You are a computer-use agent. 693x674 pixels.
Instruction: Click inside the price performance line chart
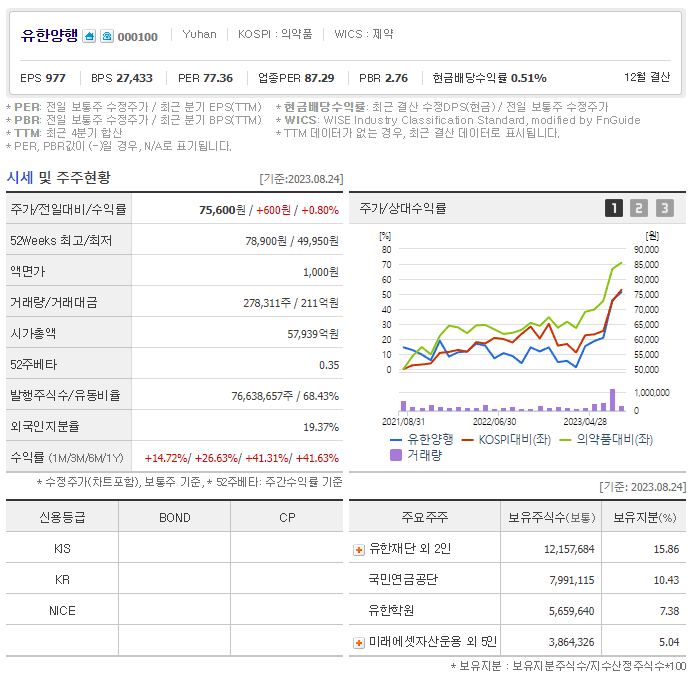pos(514,309)
